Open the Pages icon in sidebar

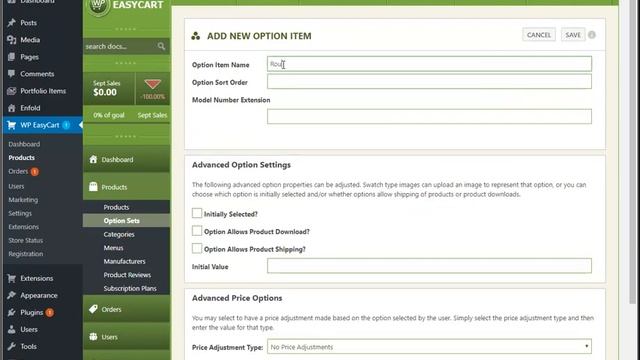point(11,57)
